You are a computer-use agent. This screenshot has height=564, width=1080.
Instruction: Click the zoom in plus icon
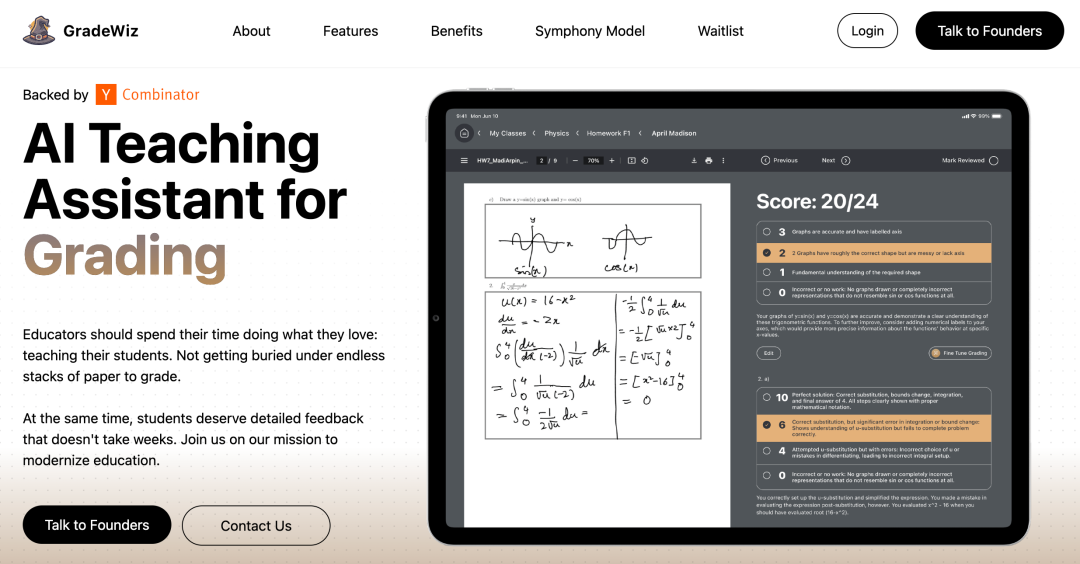[x=612, y=160]
